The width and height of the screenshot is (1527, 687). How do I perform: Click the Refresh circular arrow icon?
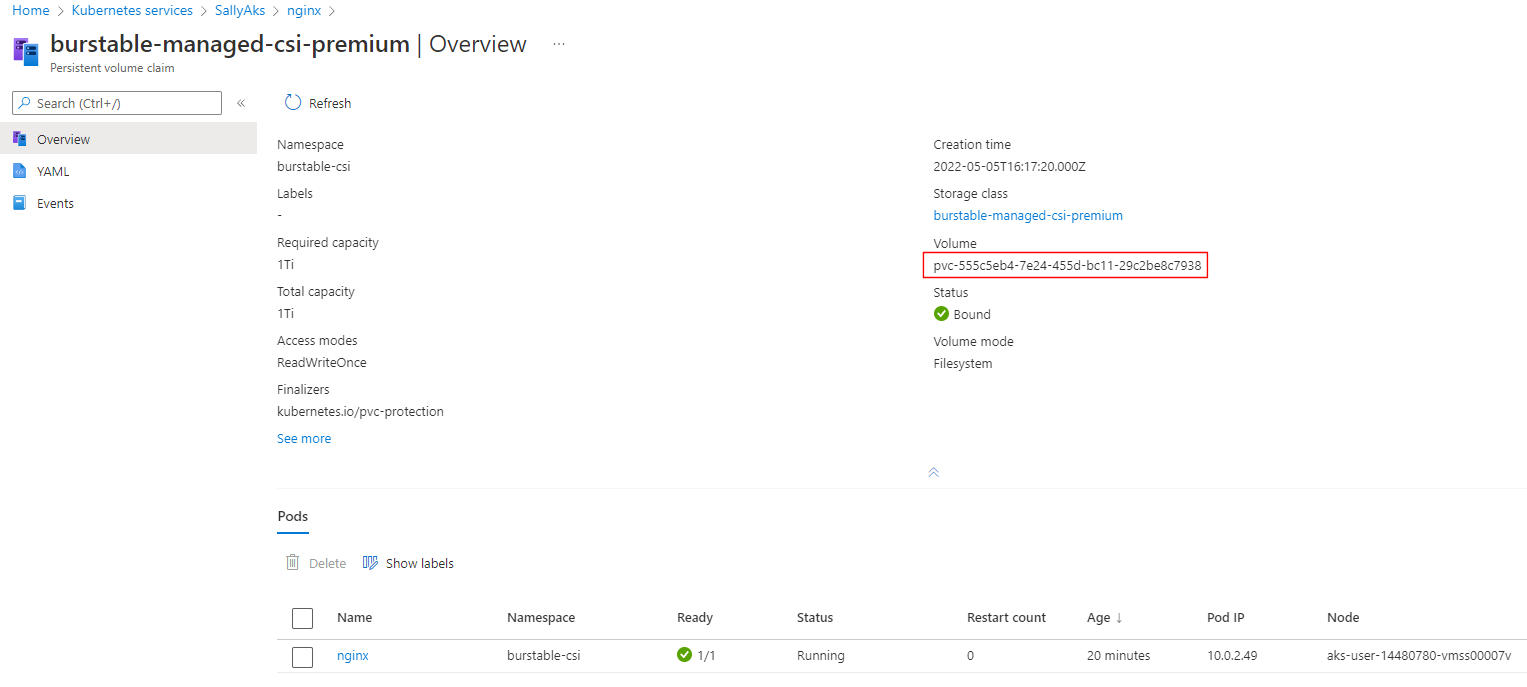tap(293, 102)
